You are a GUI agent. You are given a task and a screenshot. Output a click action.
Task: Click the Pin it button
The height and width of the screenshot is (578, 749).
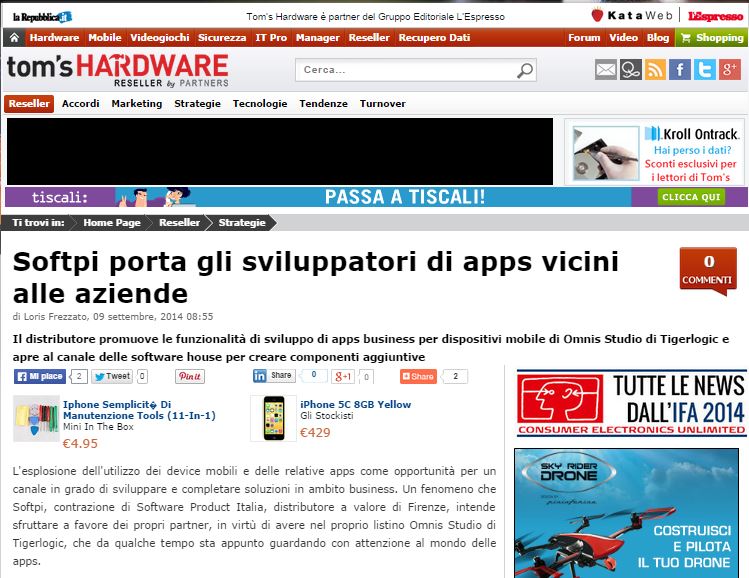(190, 376)
